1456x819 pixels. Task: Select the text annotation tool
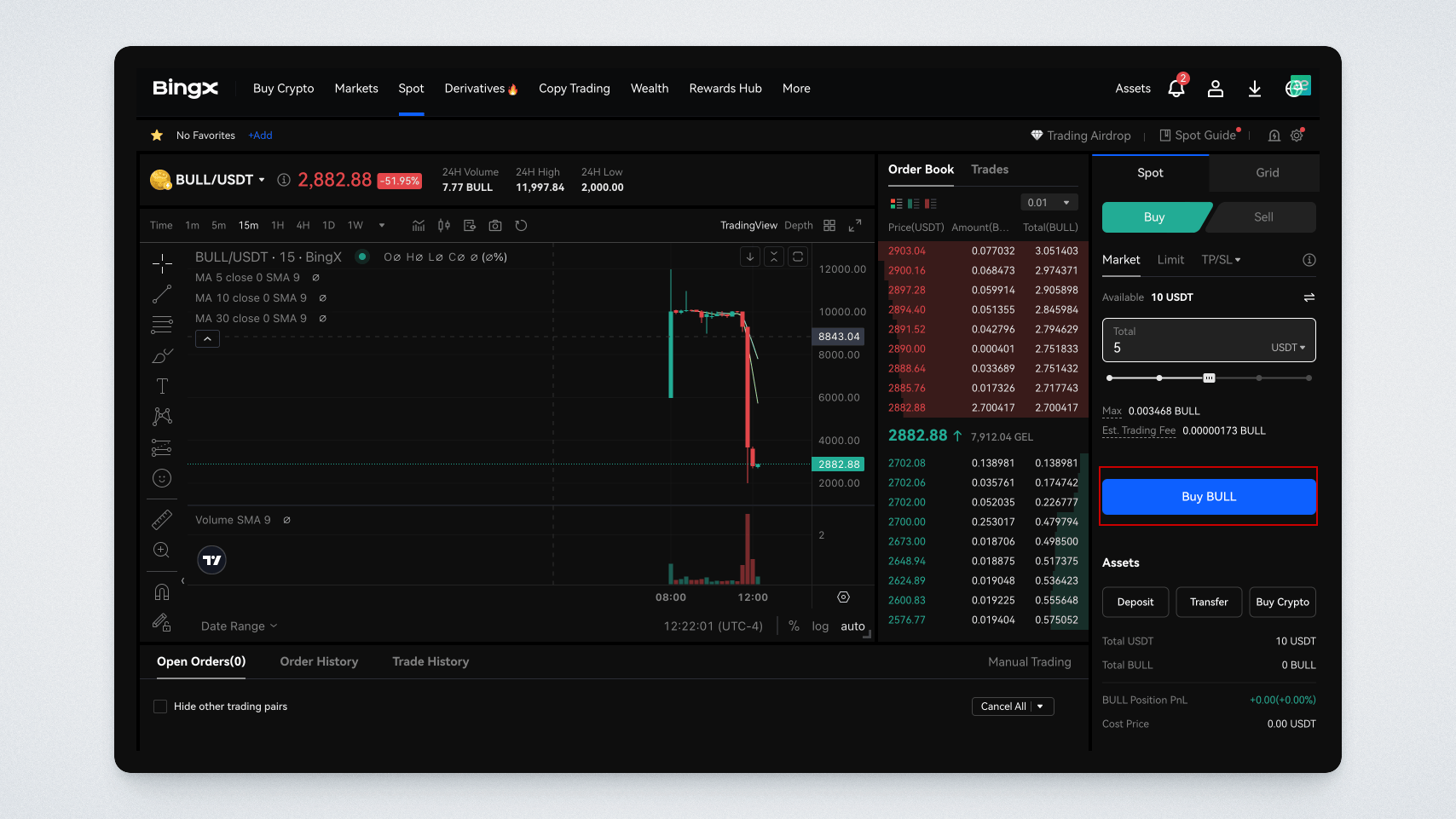(x=162, y=386)
